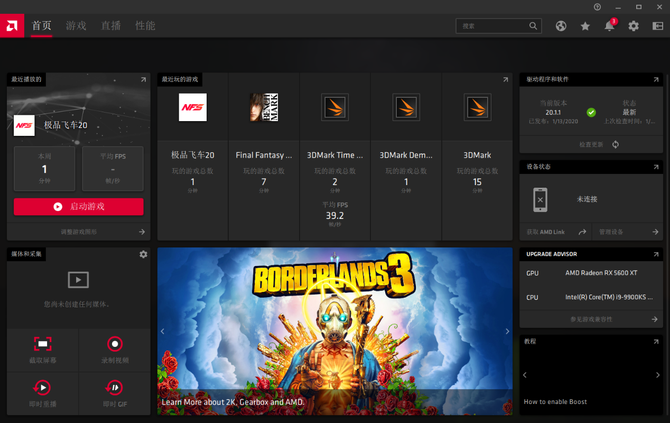Click 截取屏幕 screenshot capture icon

[43, 344]
